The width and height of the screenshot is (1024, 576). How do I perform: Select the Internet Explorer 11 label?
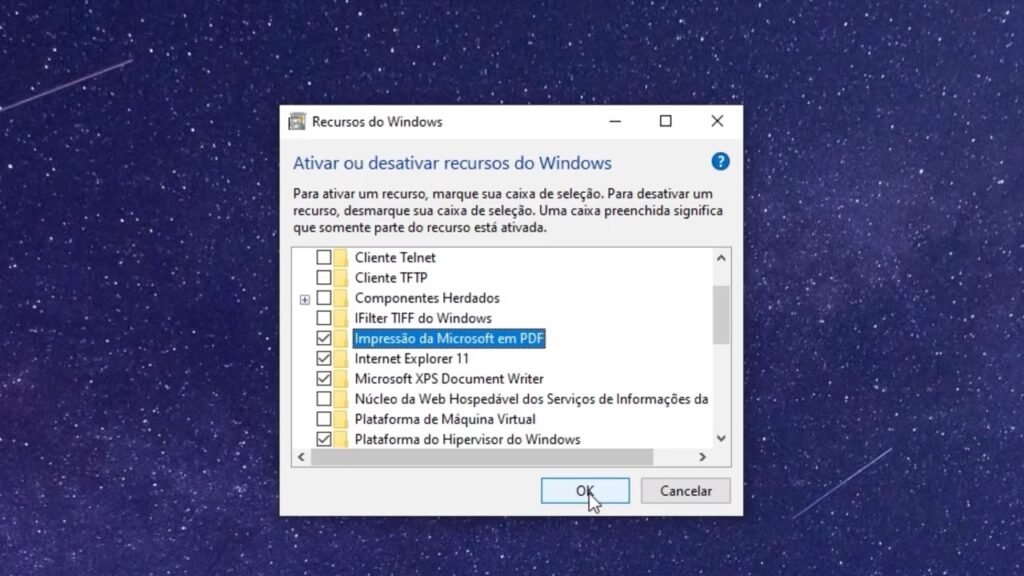(x=411, y=359)
